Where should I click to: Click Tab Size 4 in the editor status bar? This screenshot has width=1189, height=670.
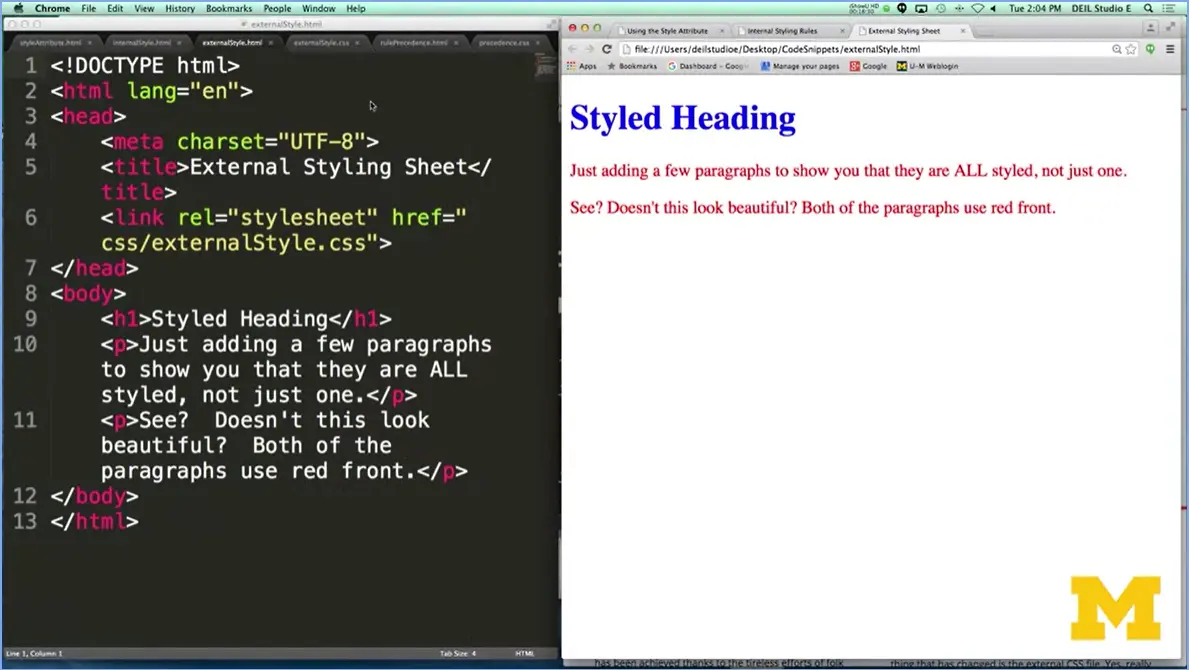click(458, 653)
